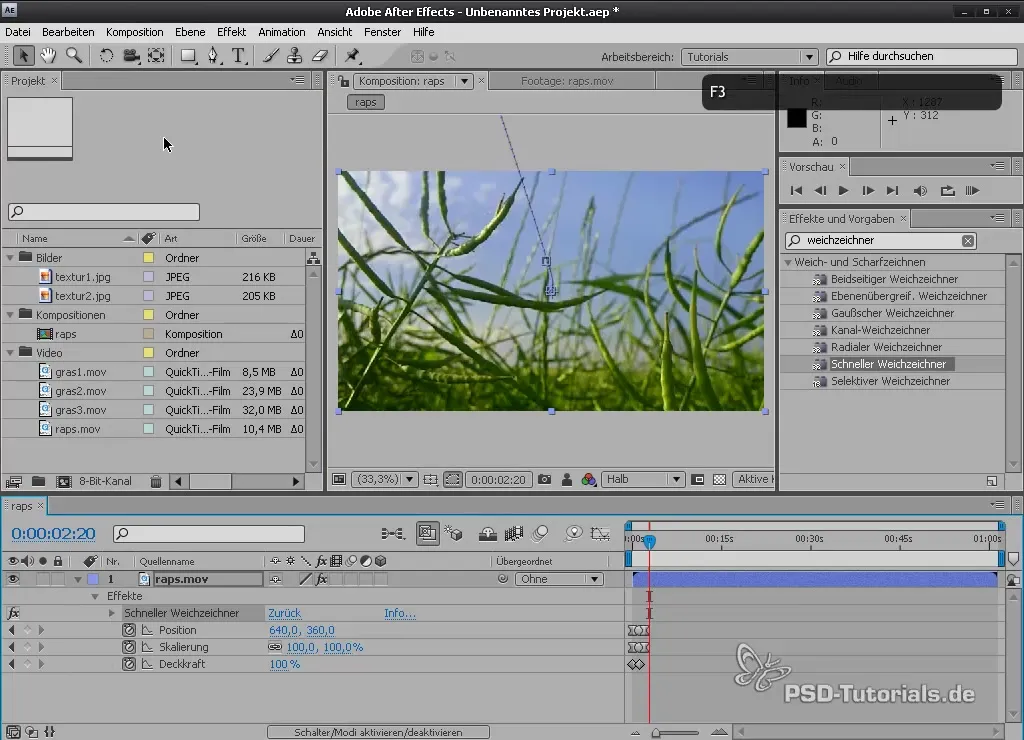1024x740 pixels.
Task: Hide the raps.mov layer with eye
Action: pyautogui.click(x=13, y=579)
